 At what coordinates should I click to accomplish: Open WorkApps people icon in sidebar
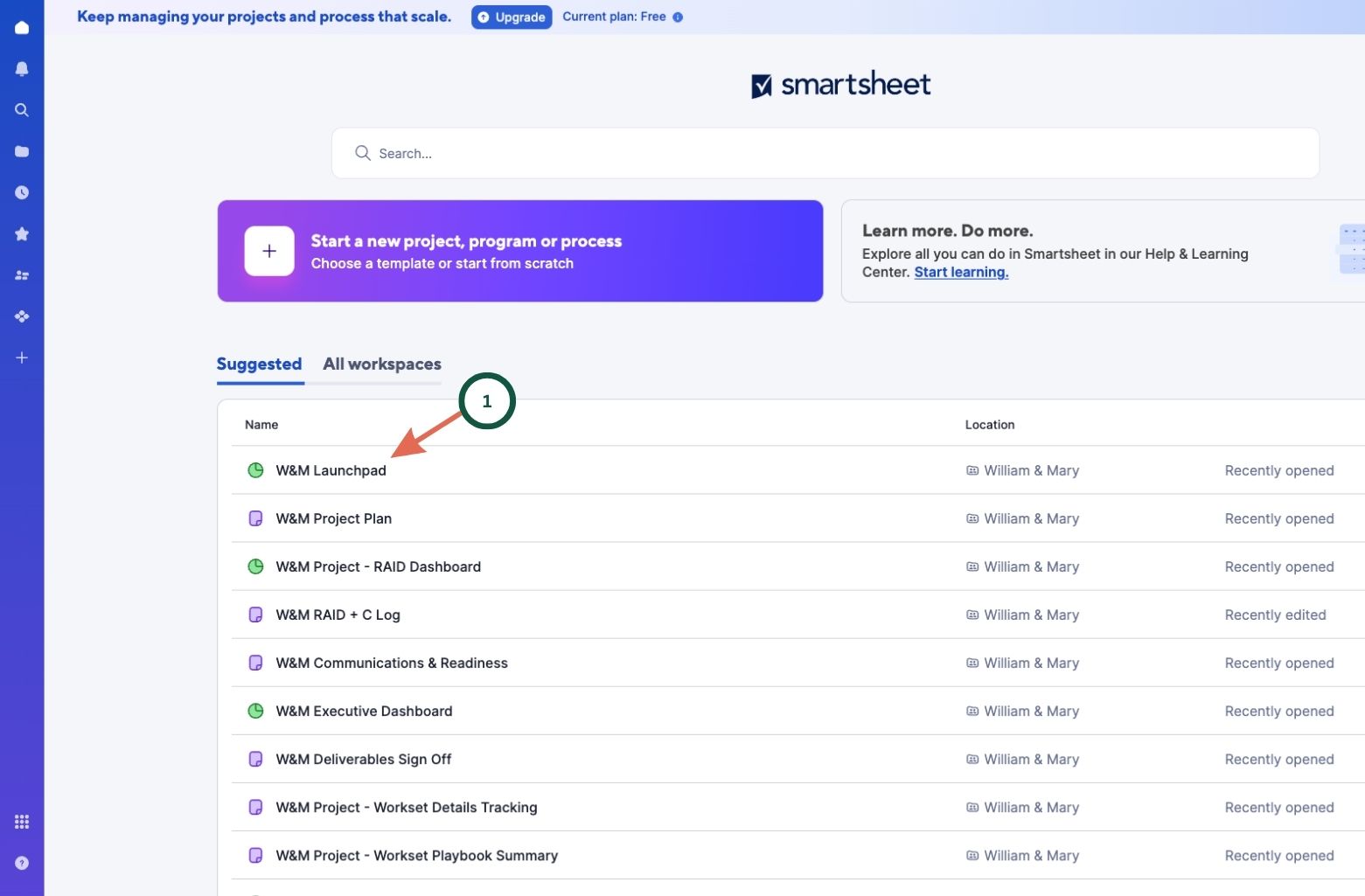pos(22,275)
